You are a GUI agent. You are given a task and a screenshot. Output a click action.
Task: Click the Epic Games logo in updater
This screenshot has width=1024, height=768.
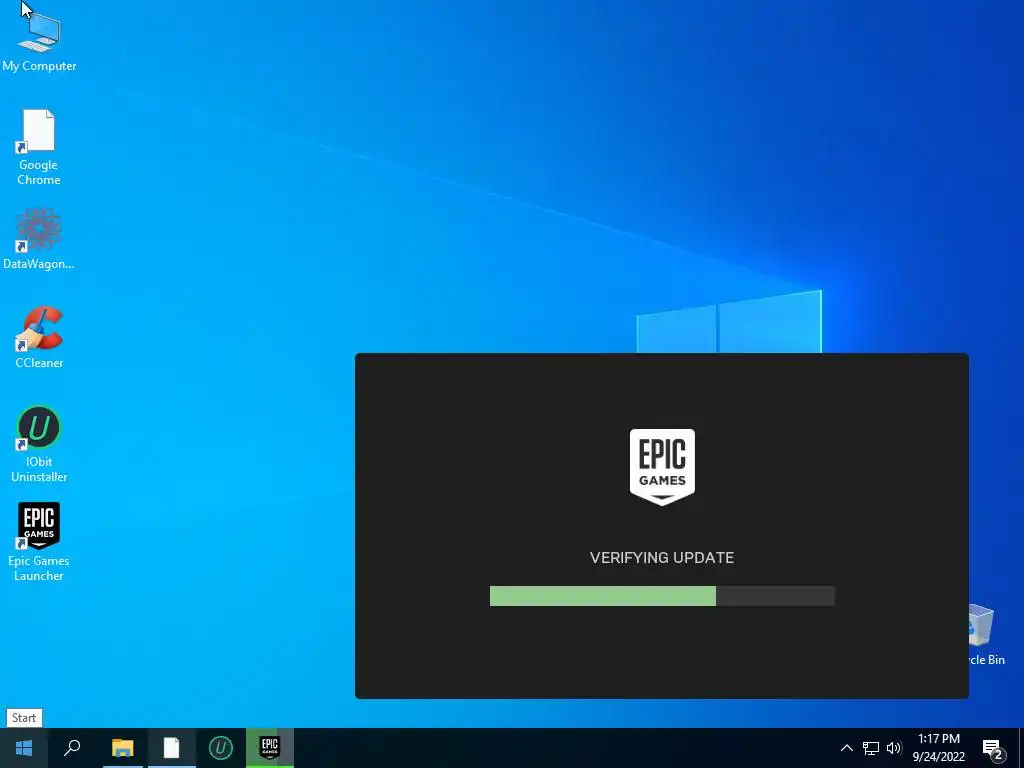662,467
